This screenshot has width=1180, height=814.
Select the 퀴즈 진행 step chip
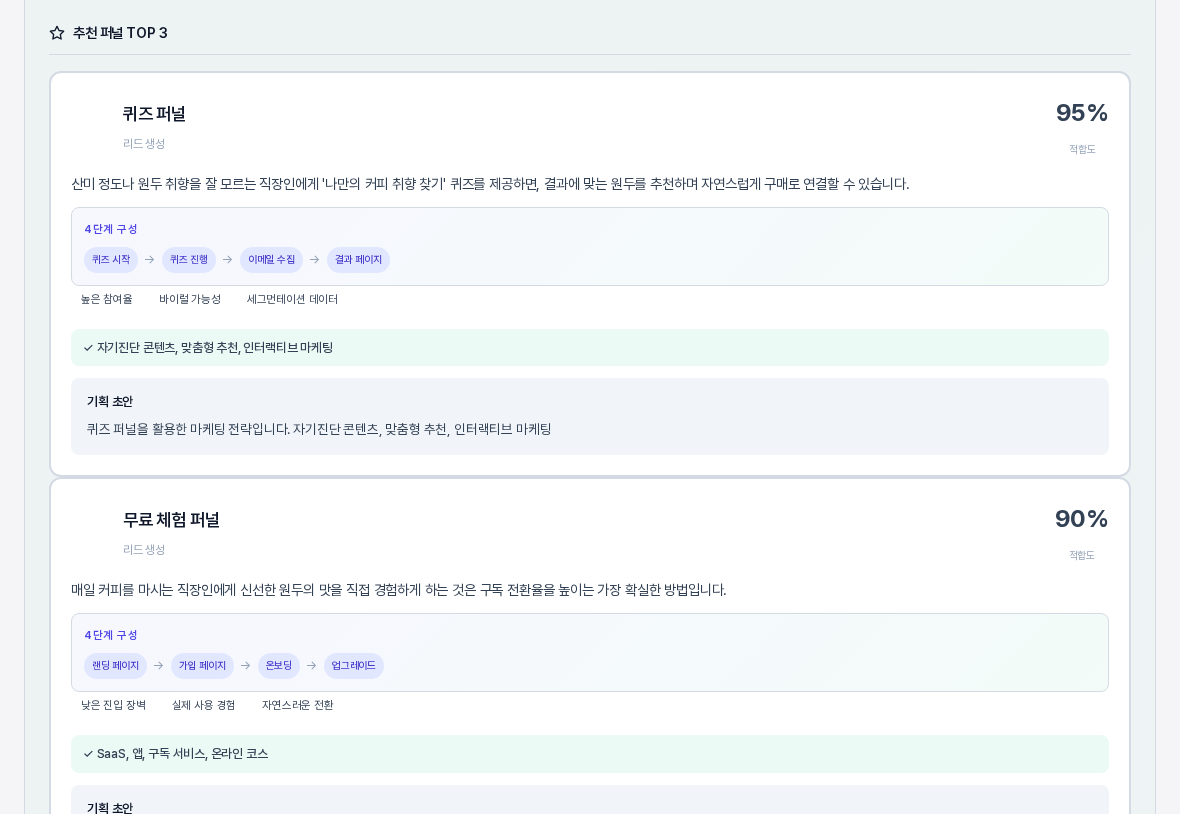(x=189, y=260)
